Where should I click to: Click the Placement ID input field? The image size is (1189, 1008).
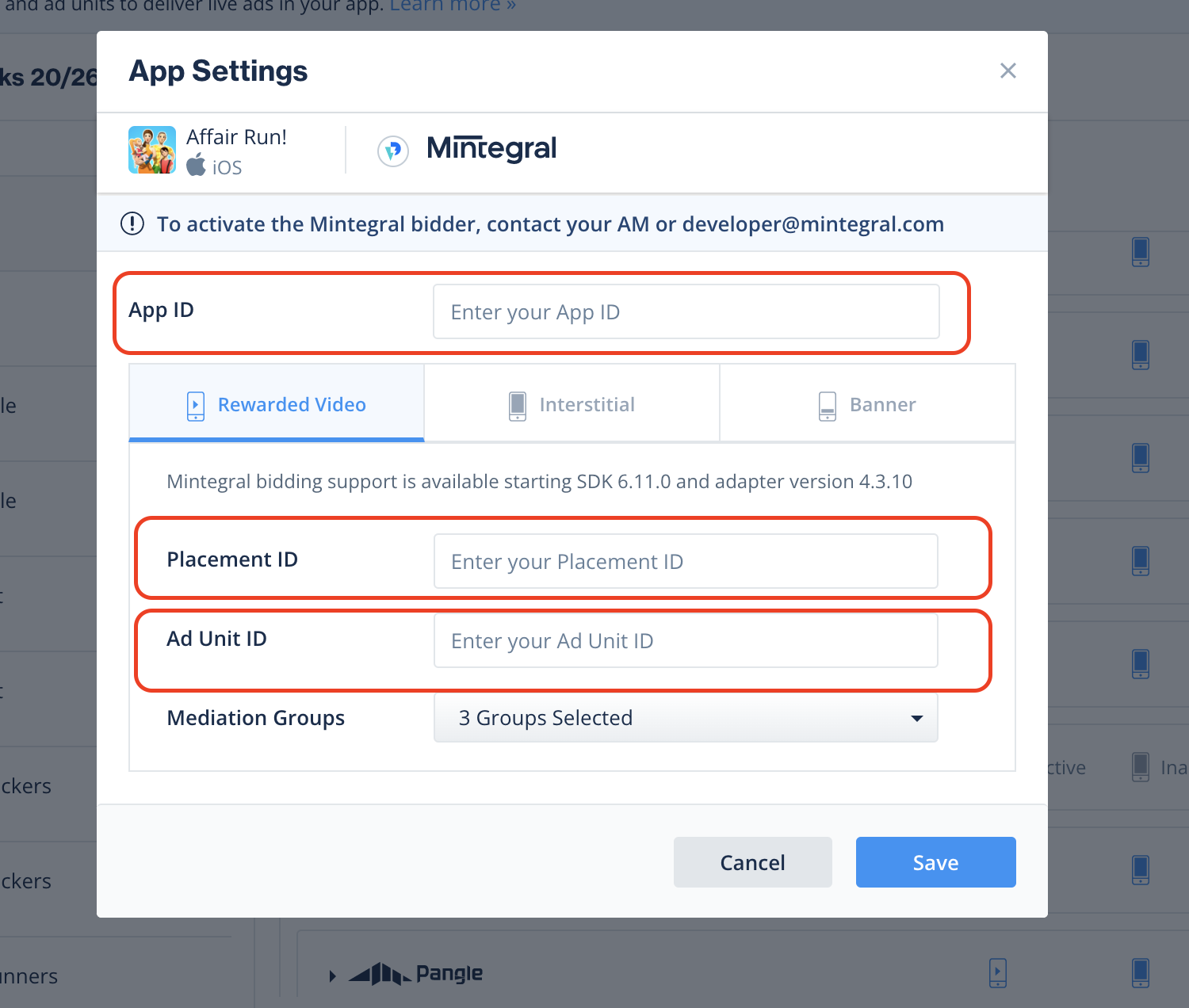pyautogui.click(x=686, y=561)
